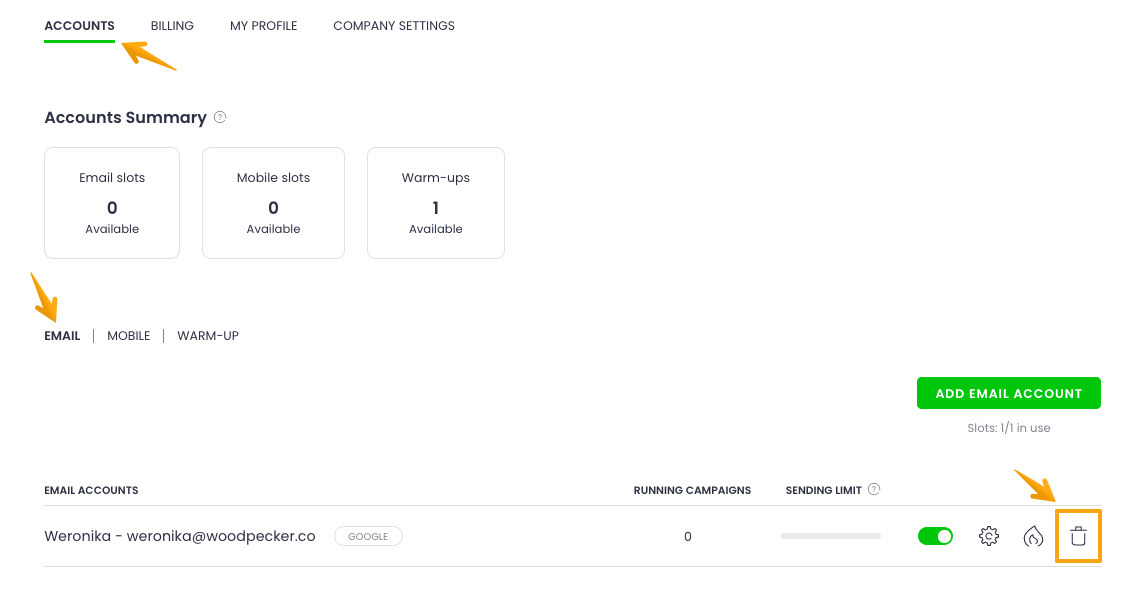Open the Warm-up sub-tab
This screenshot has width=1131, height=597.
208,336
